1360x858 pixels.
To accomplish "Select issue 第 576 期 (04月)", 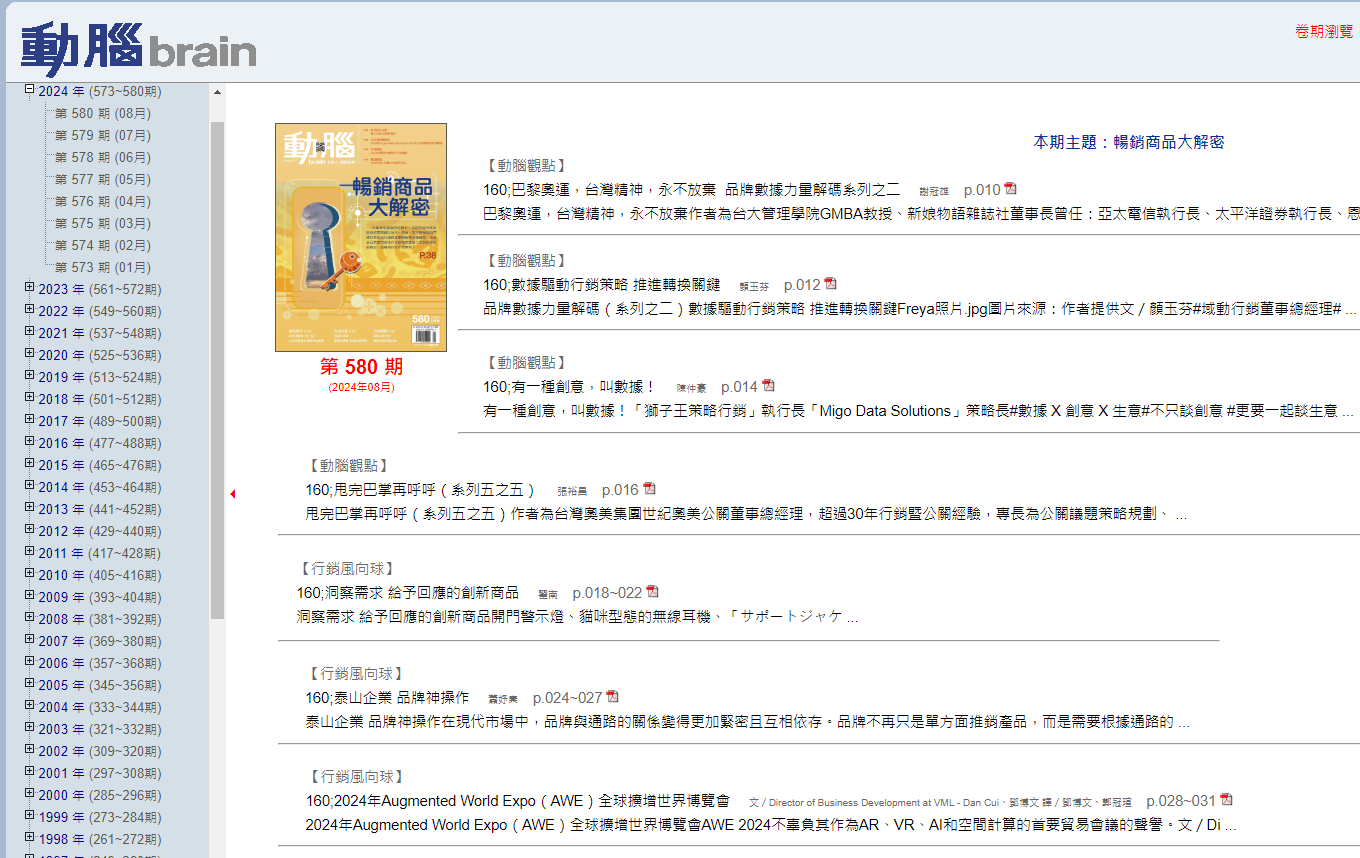I will pyautogui.click(x=103, y=201).
